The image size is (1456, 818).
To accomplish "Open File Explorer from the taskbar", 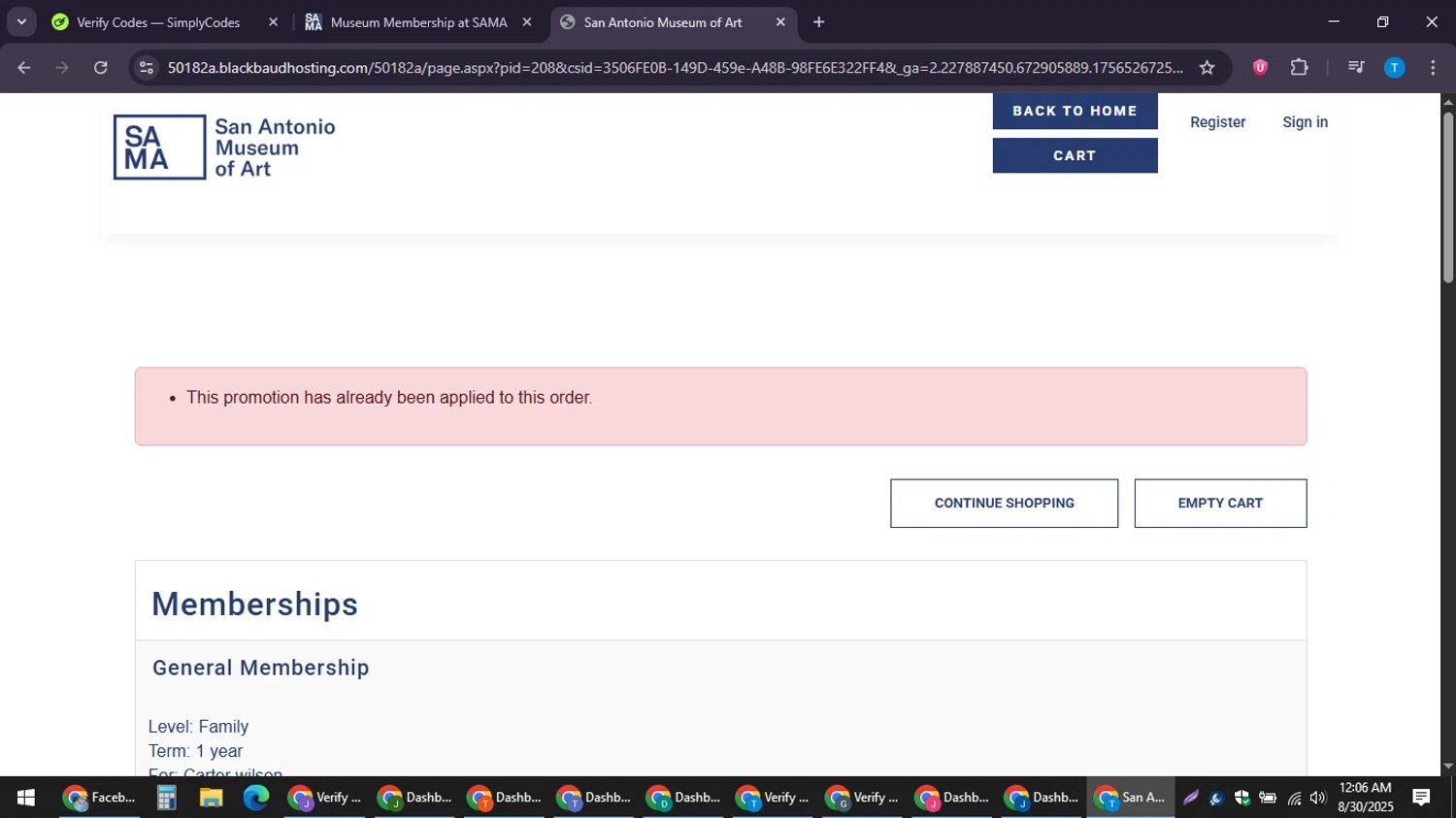I will 211,798.
